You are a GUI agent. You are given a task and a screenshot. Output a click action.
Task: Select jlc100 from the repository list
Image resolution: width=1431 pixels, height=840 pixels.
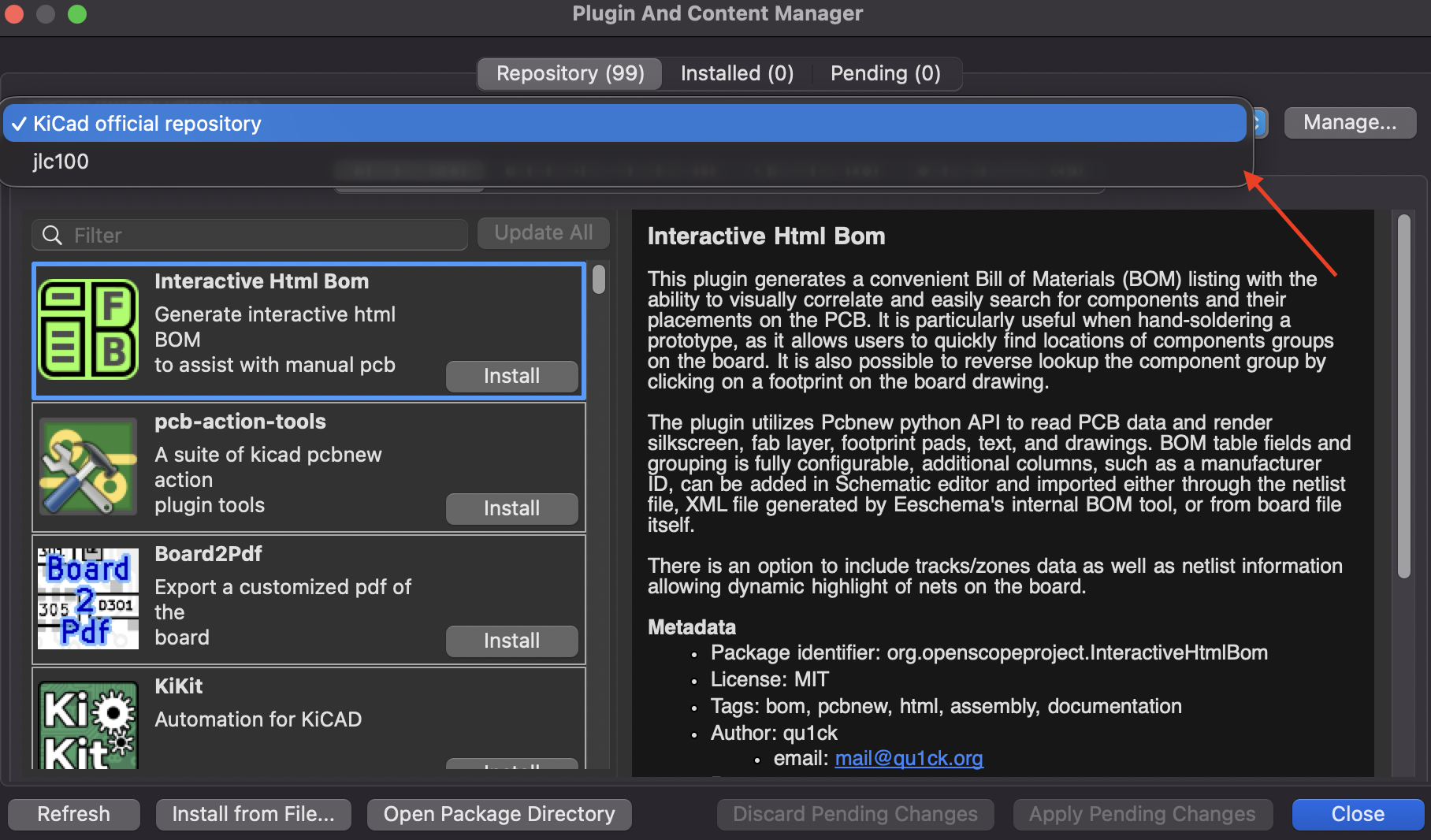coord(61,162)
